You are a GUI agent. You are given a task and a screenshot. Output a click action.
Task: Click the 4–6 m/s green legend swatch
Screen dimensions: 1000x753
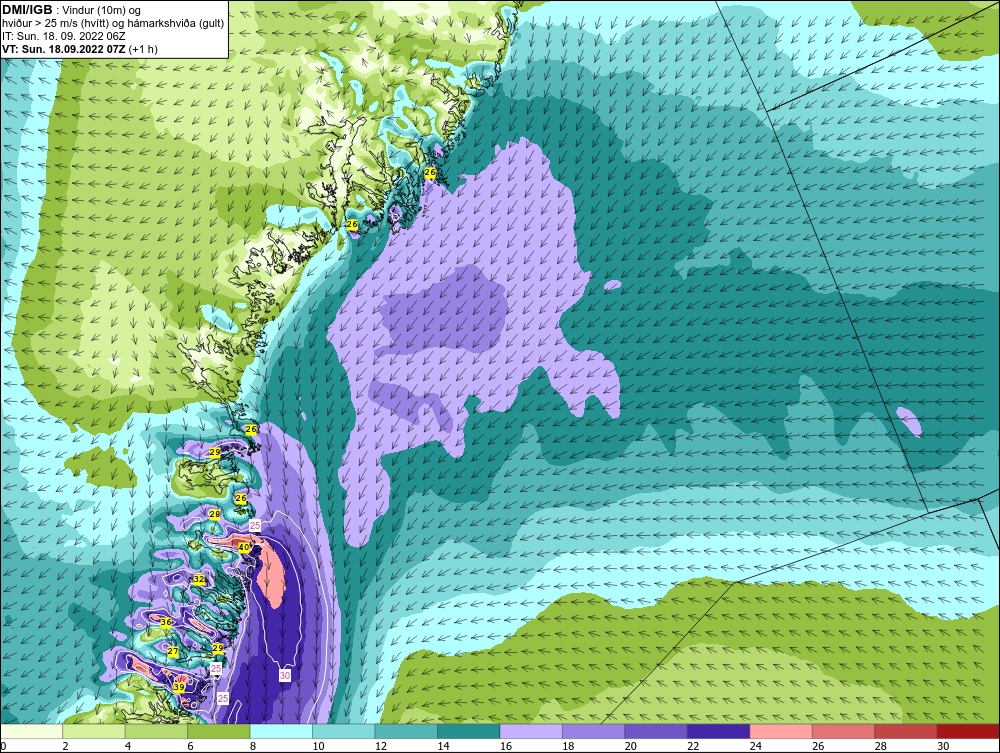point(156,731)
